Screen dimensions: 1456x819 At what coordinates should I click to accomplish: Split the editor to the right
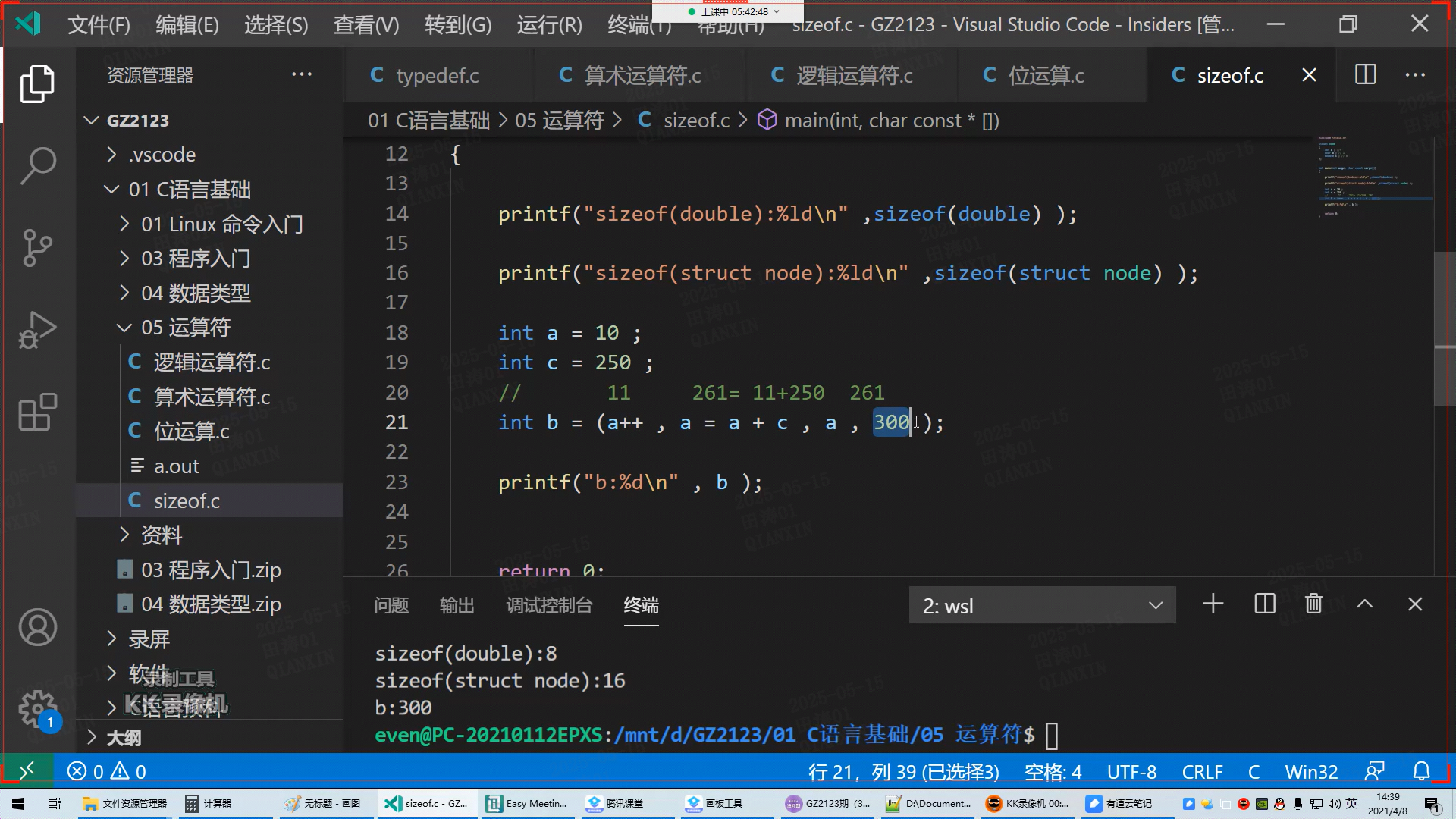point(1365,74)
